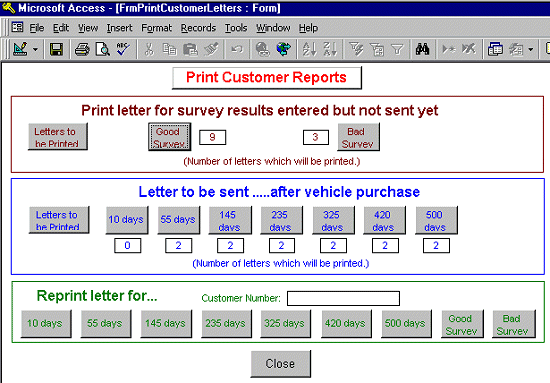The image size is (550, 383).
Task: Click the blue 420 days button
Action: coord(384,220)
